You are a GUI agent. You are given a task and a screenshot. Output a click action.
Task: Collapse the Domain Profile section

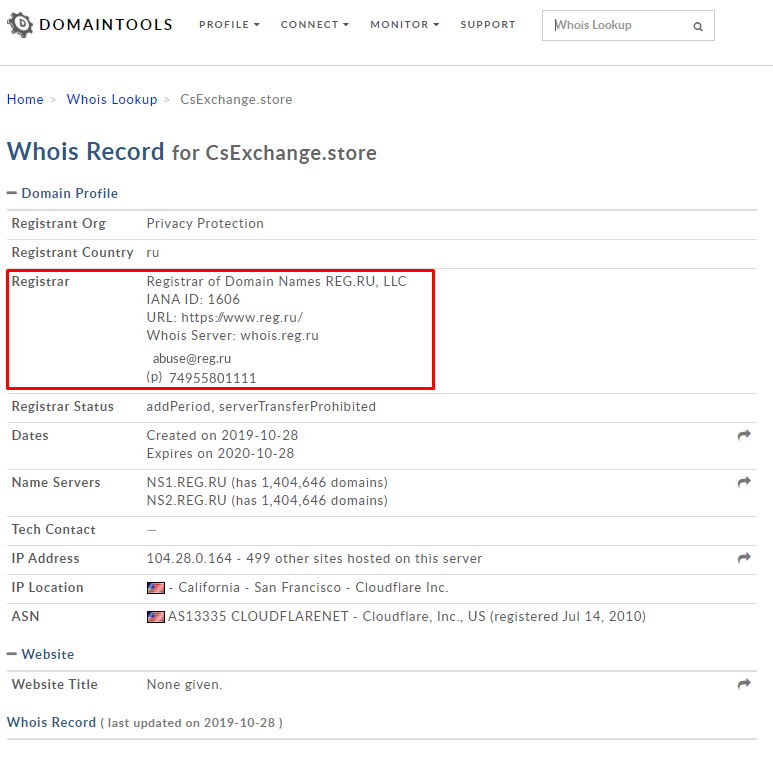pos(63,193)
